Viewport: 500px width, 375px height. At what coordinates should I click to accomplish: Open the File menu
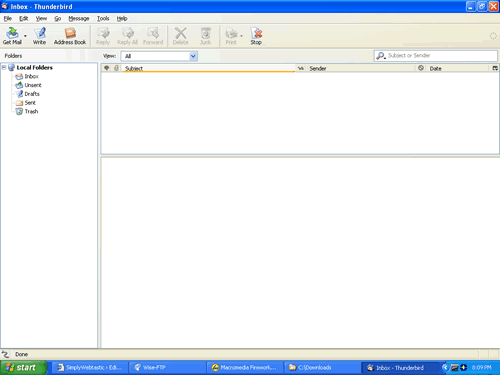tap(8, 18)
